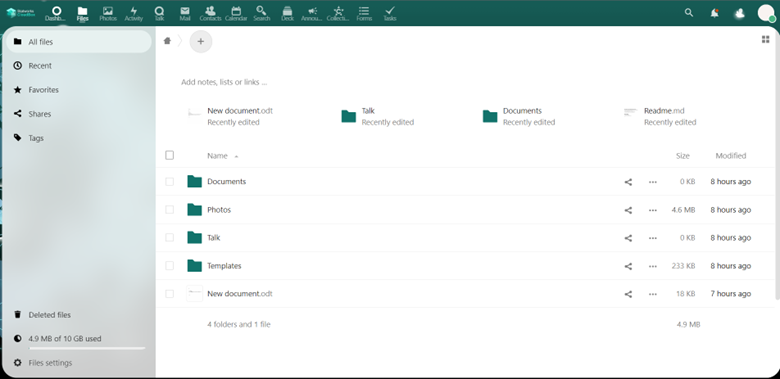
Task: Open New document.odt thumbnail in file list
Action: pos(195,293)
